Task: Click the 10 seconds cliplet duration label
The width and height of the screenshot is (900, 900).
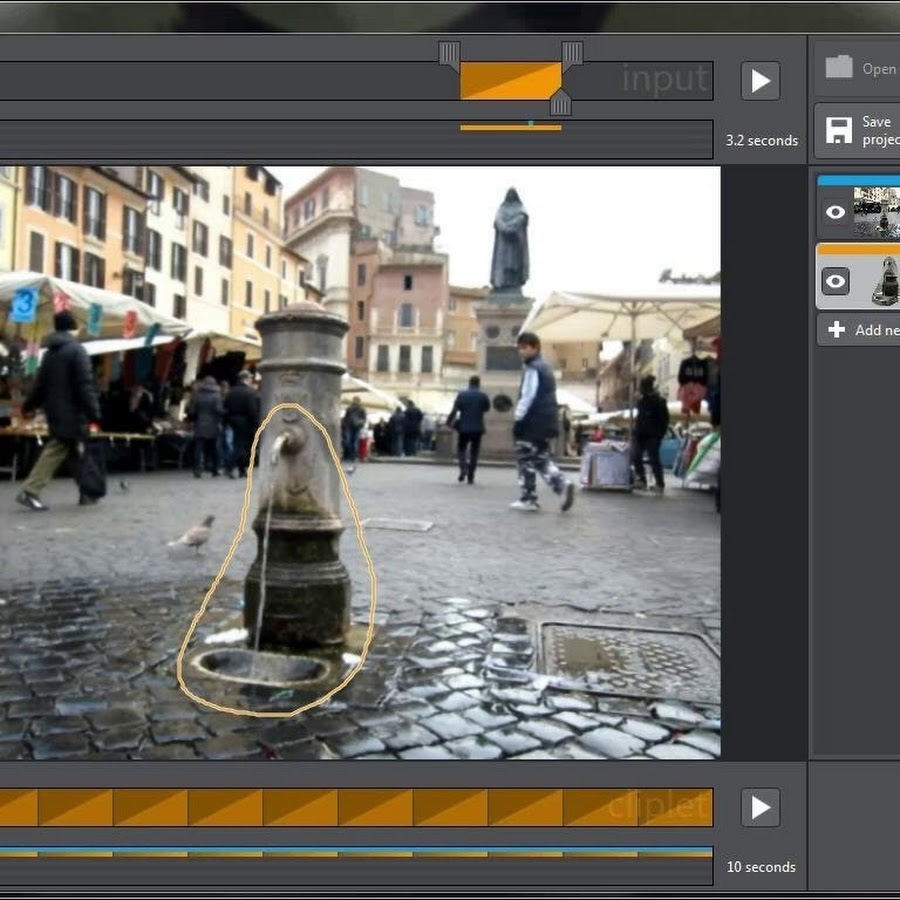Action: 761,867
